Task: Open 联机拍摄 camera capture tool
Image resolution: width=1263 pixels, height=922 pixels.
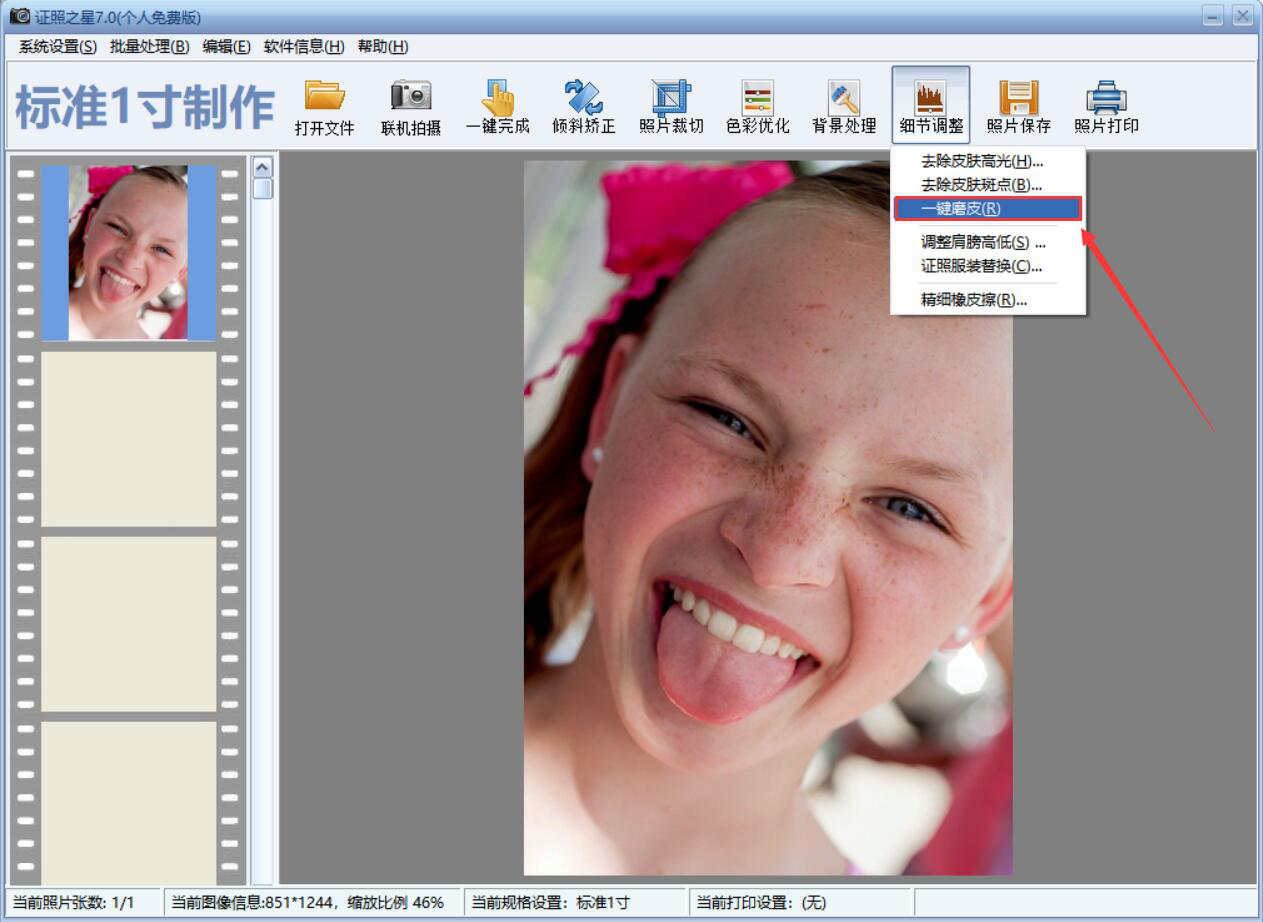Action: (x=411, y=98)
